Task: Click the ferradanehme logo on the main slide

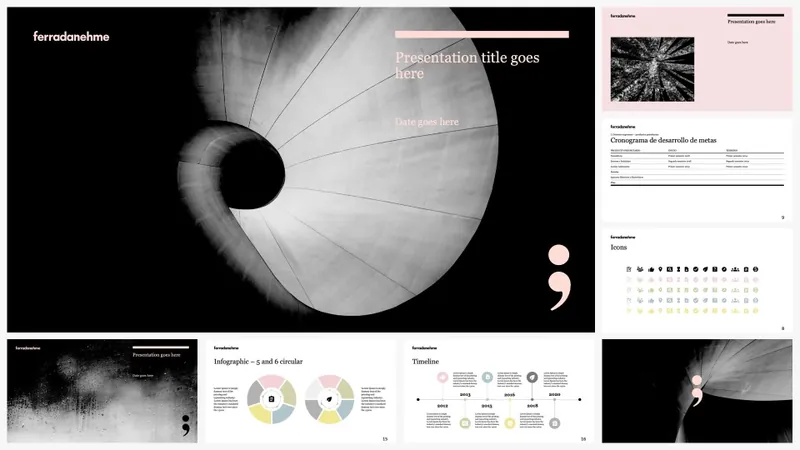Action: coord(71,36)
